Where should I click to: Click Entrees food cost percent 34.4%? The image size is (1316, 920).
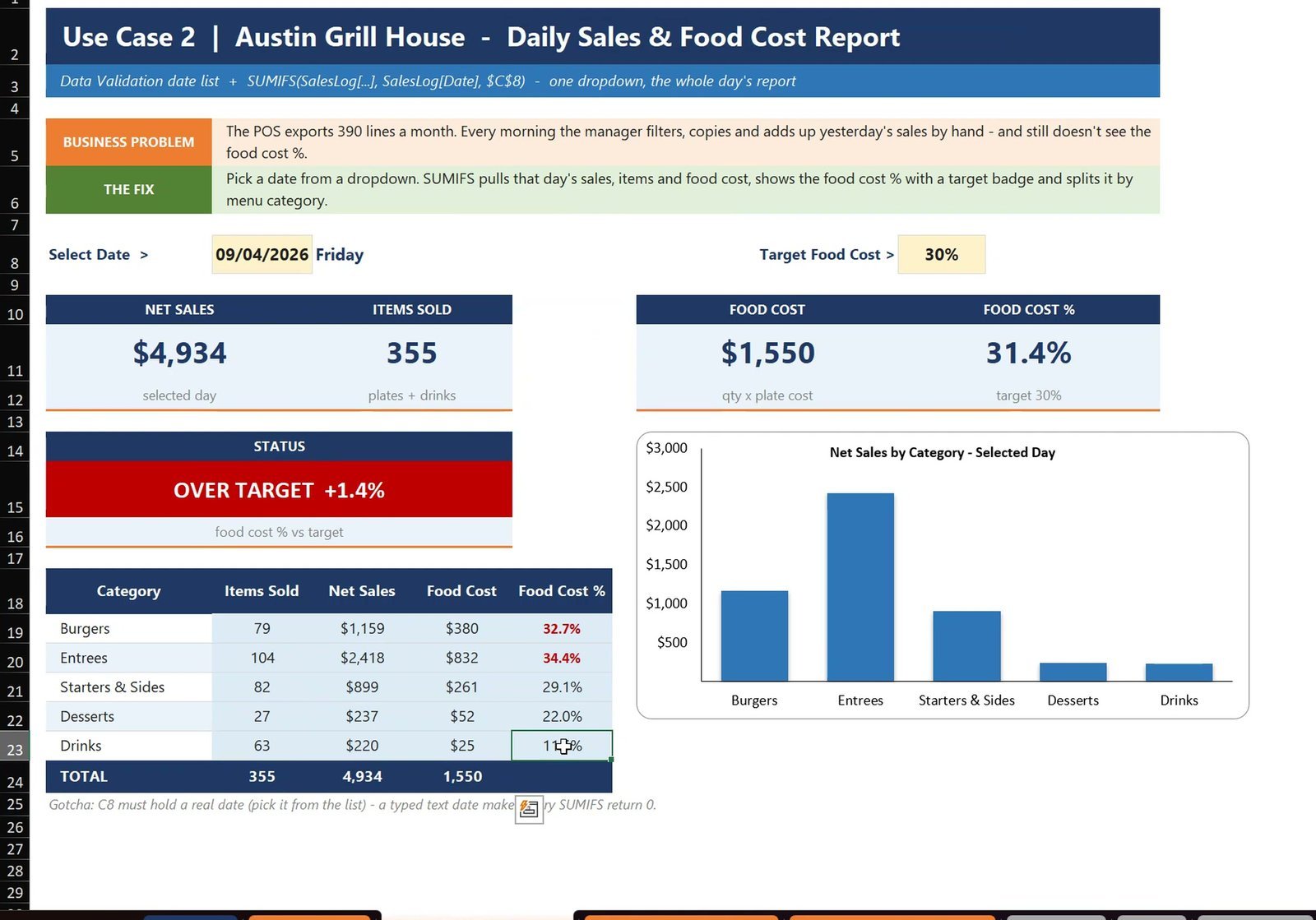(x=562, y=659)
